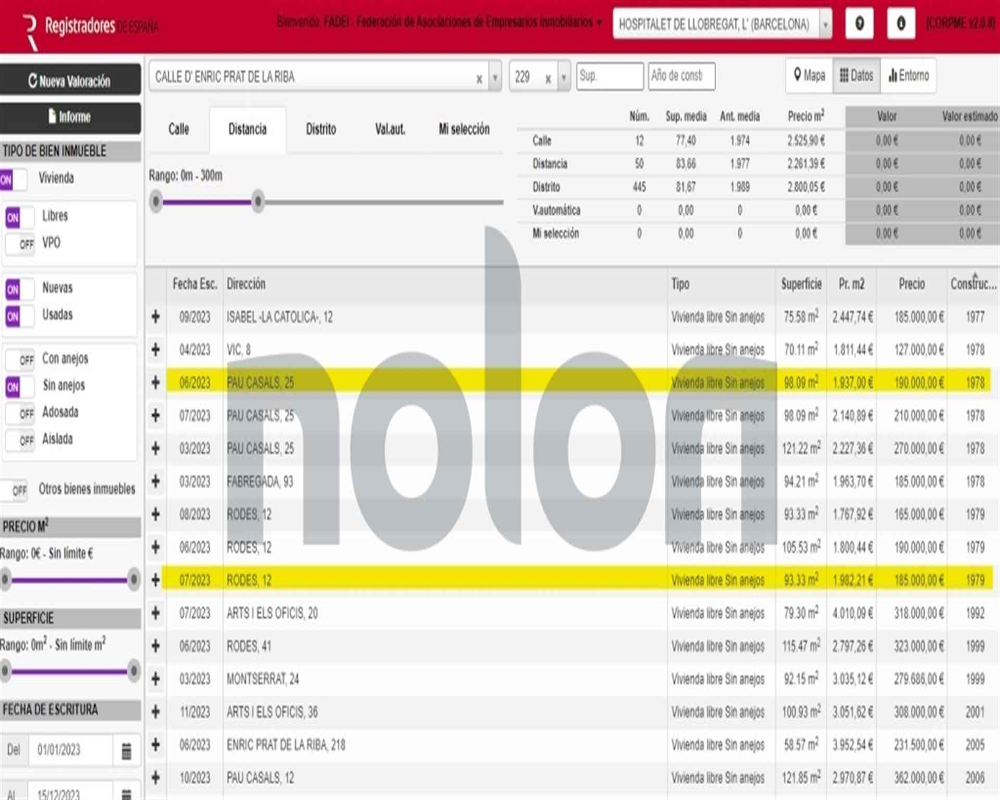
Task: Switch to the Calle tab
Action: tap(179, 130)
